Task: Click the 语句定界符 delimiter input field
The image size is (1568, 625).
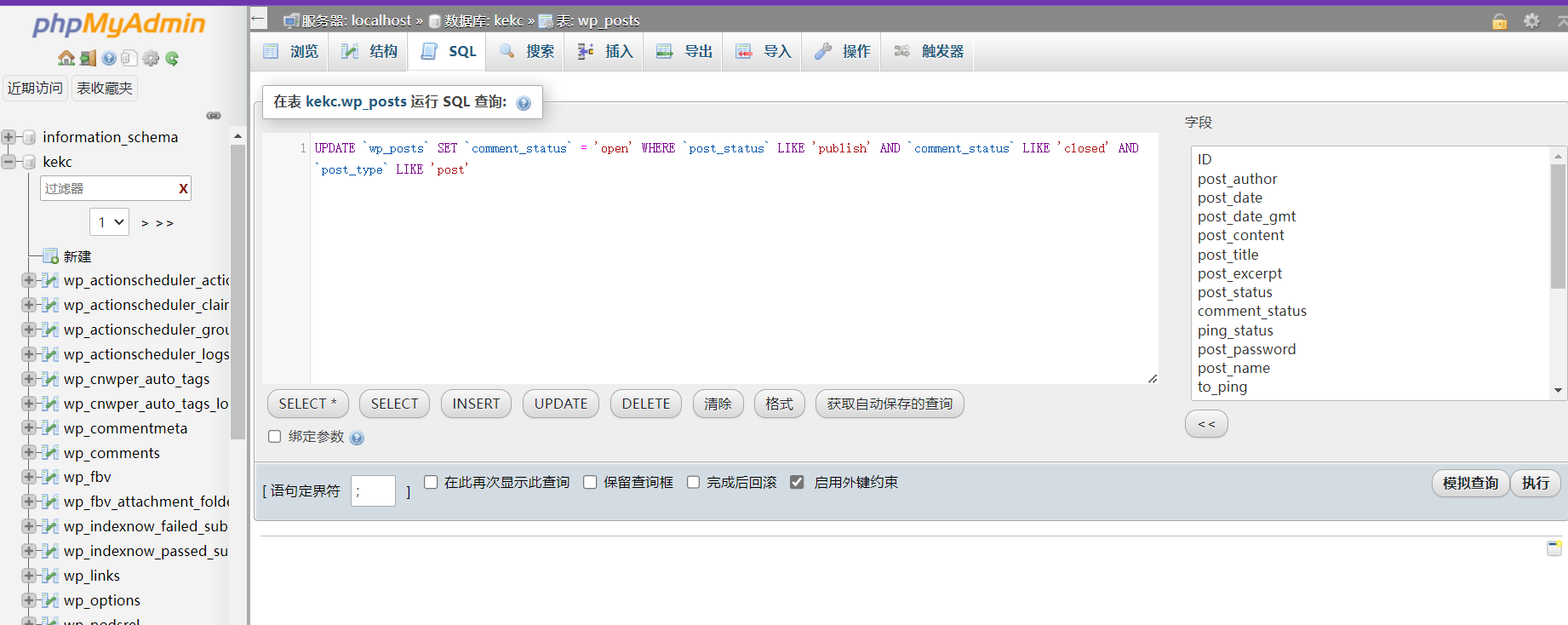Action: [373, 491]
